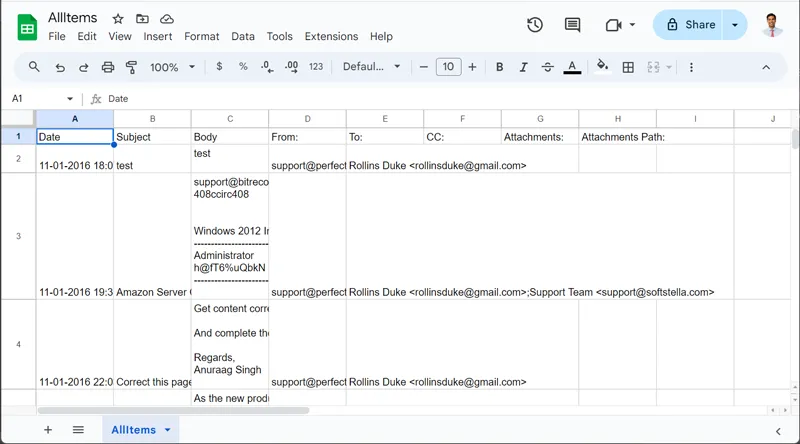Open the default font dropdown

click(371, 67)
